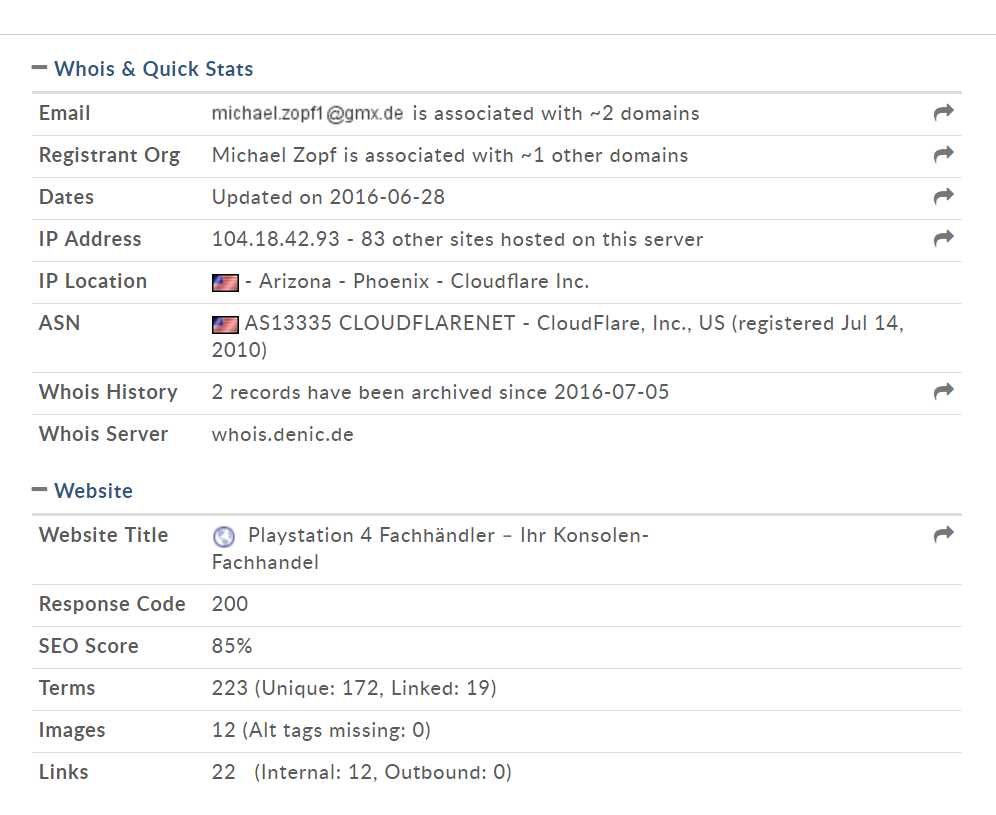Screen dimensions: 996x815
Task: Click the arrow icon for IP Address
Action: pyautogui.click(x=944, y=238)
